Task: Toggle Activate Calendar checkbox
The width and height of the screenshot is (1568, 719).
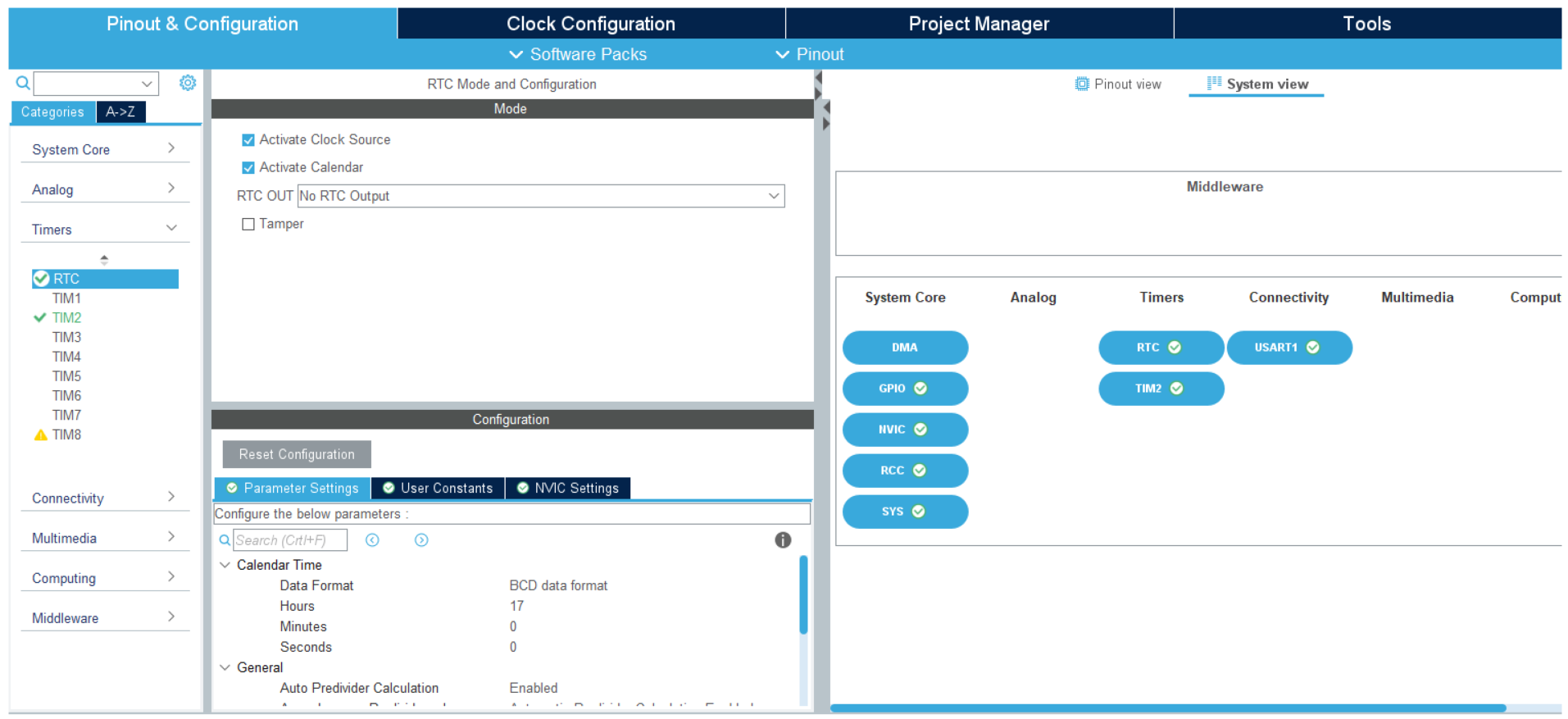Action: (248, 168)
